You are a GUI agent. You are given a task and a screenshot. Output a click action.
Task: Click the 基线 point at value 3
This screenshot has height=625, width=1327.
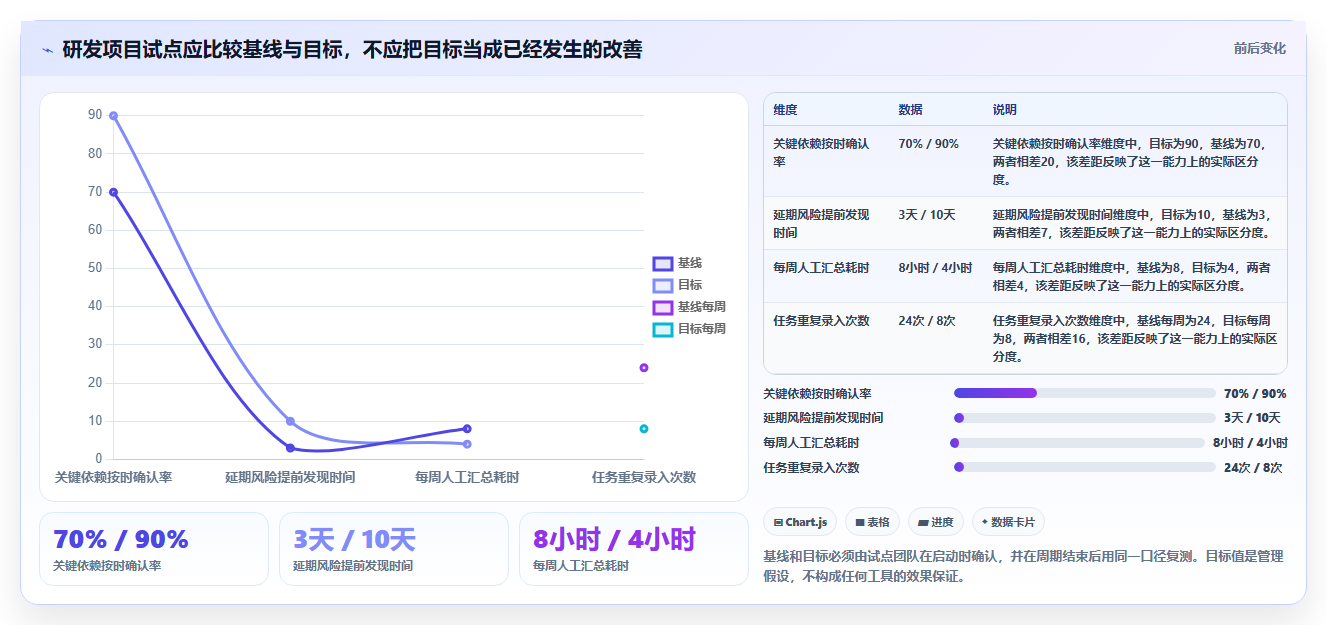pyautogui.click(x=290, y=448)
